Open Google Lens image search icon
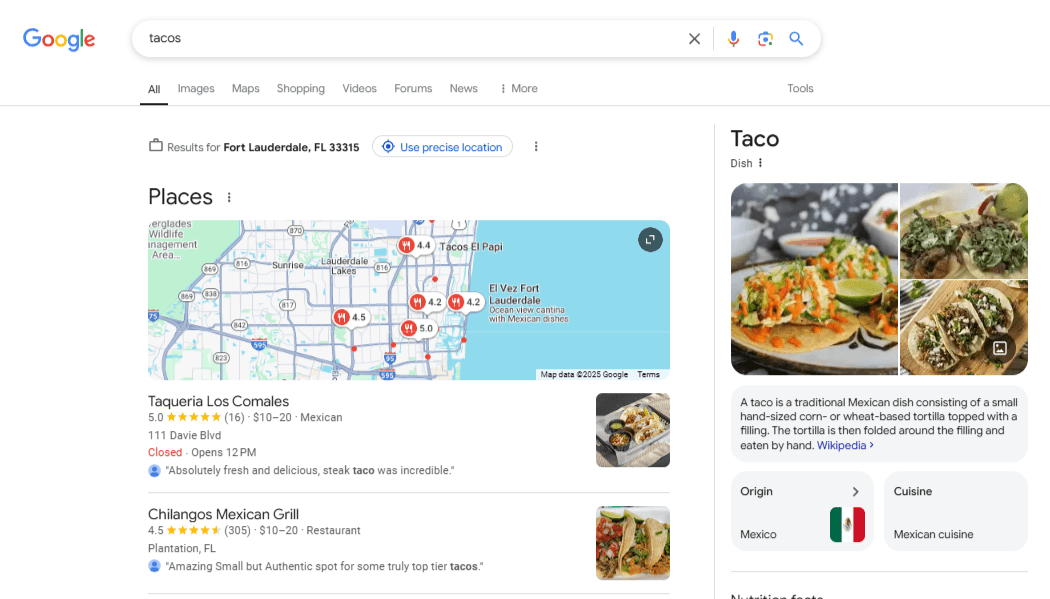 click(x=765, y=39)
